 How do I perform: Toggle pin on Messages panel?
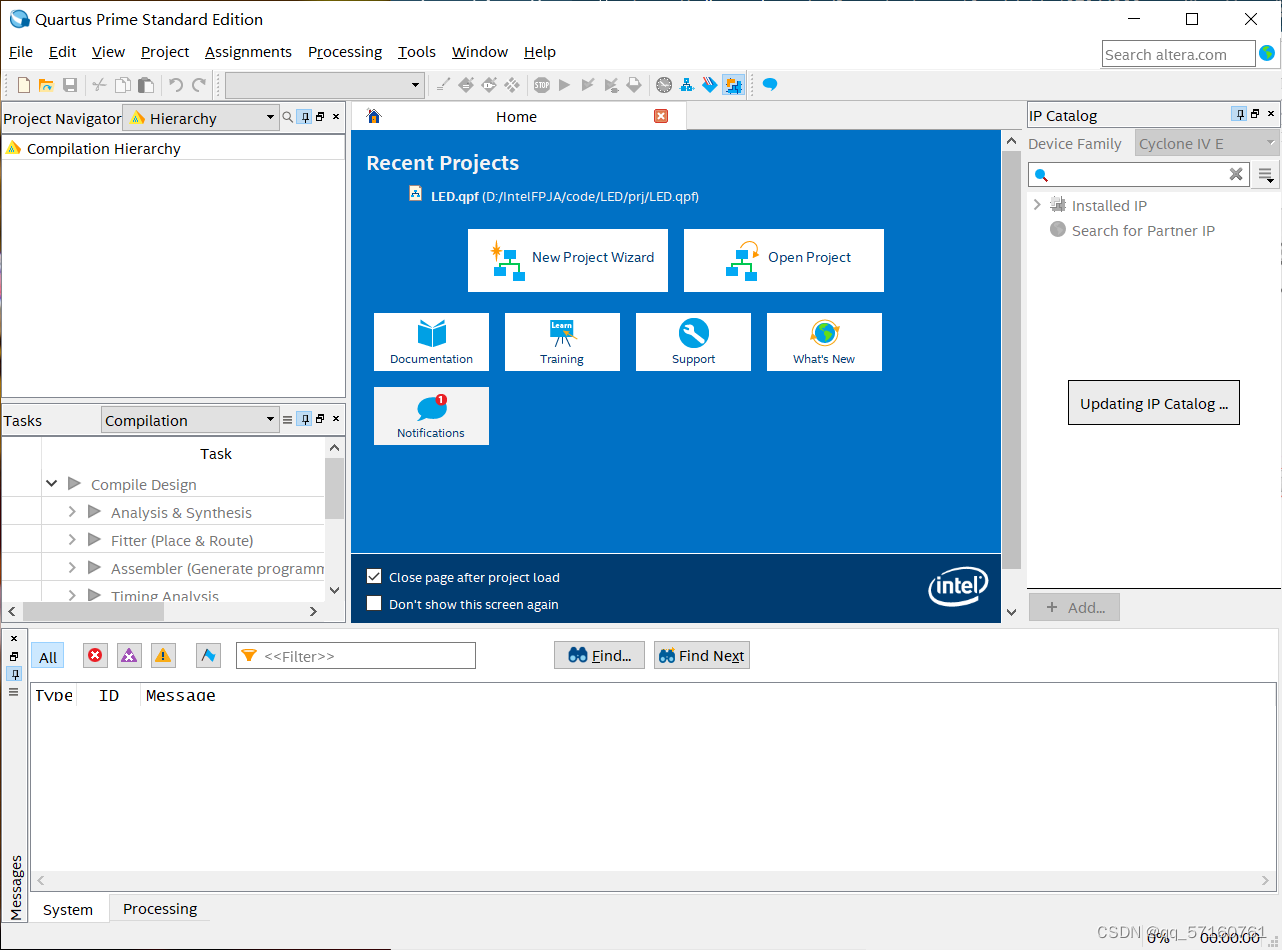[14, 674]
